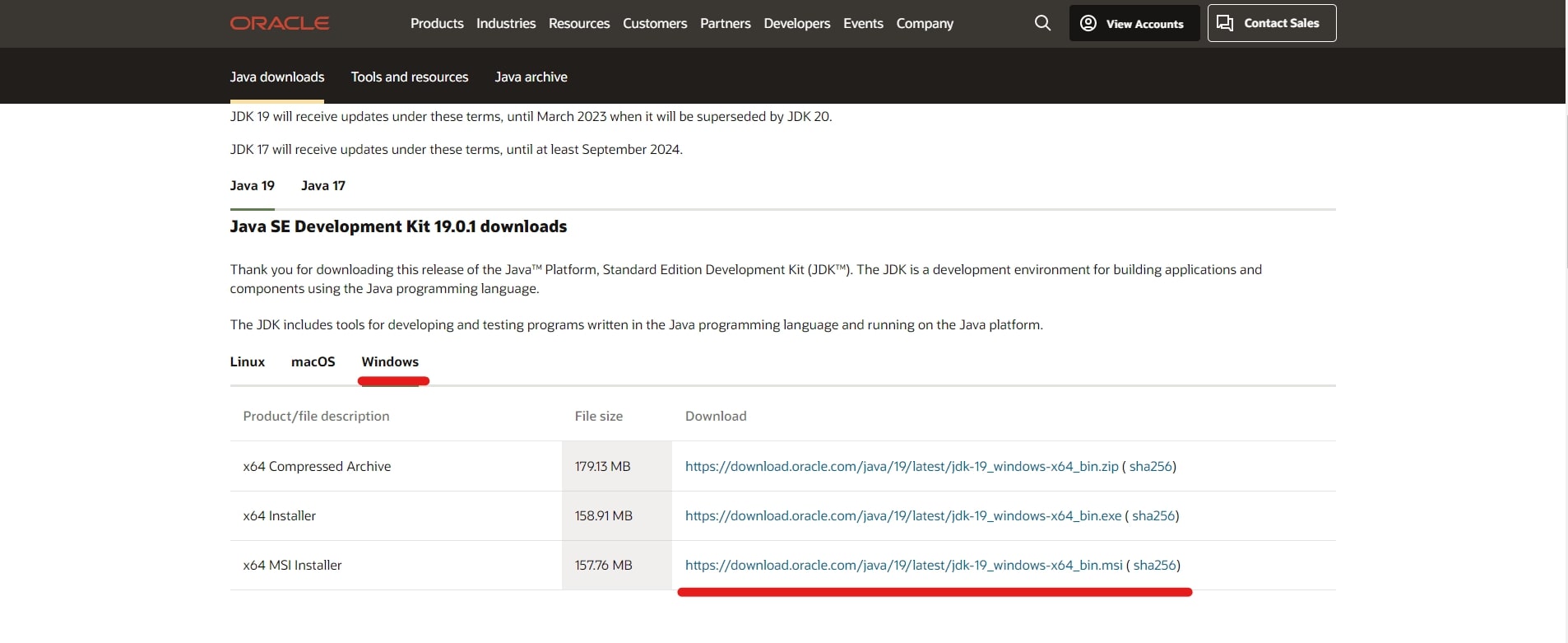Download the jdk-19 windows x64 msi link

click(904, 565)
